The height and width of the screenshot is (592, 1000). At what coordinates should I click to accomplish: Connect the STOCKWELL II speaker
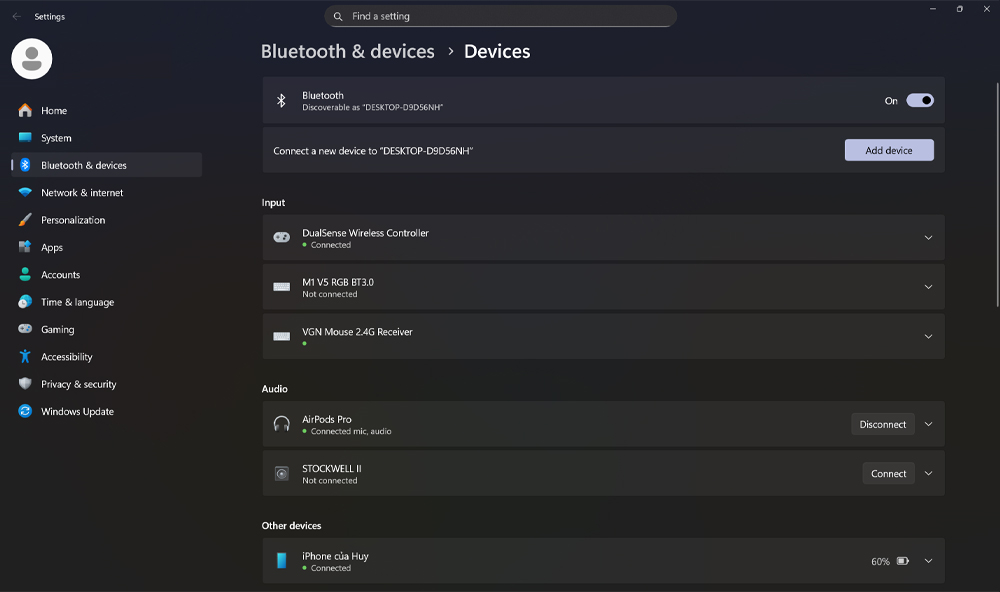tap(888, 473)
